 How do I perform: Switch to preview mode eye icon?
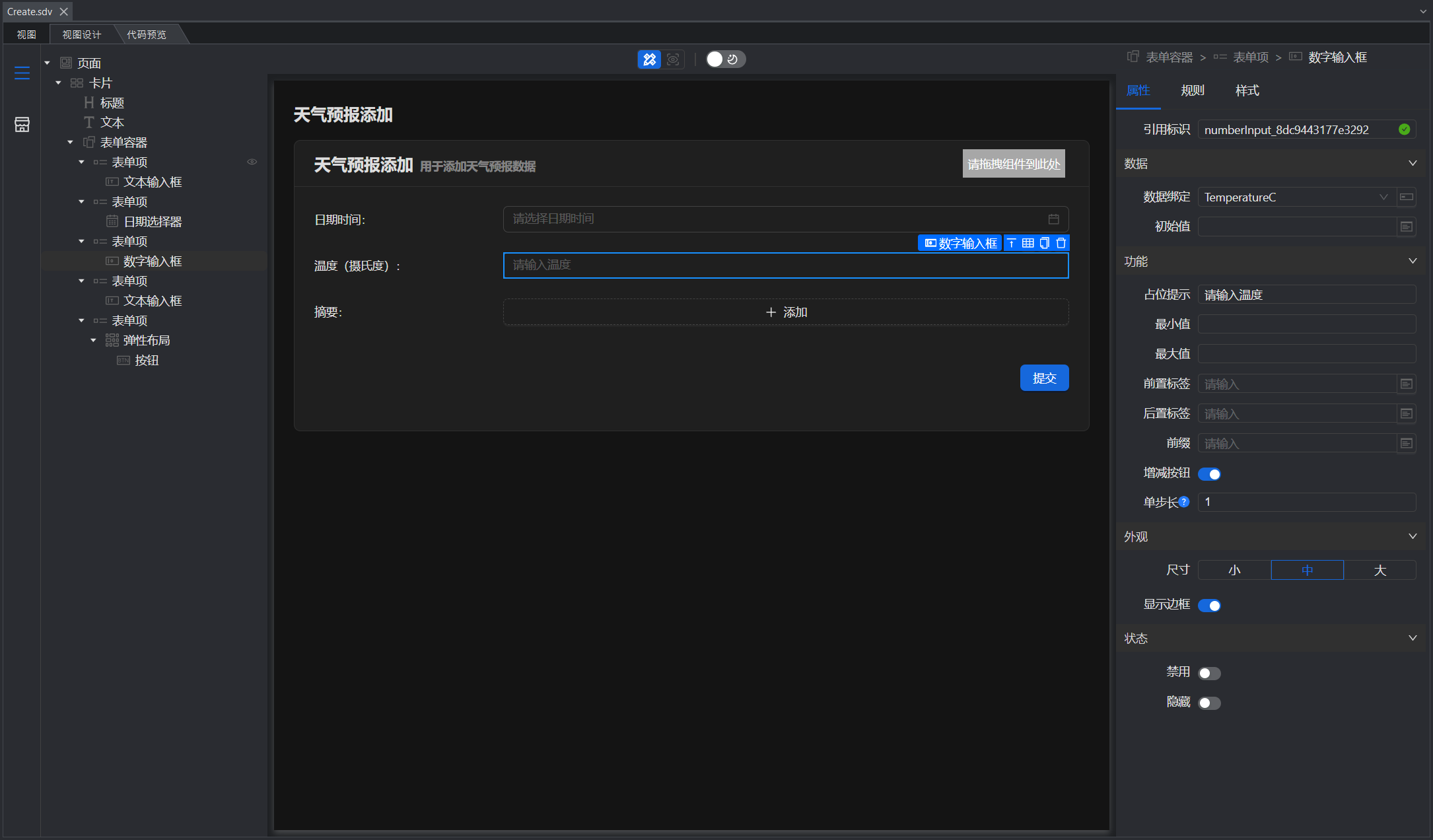(673, 59)
